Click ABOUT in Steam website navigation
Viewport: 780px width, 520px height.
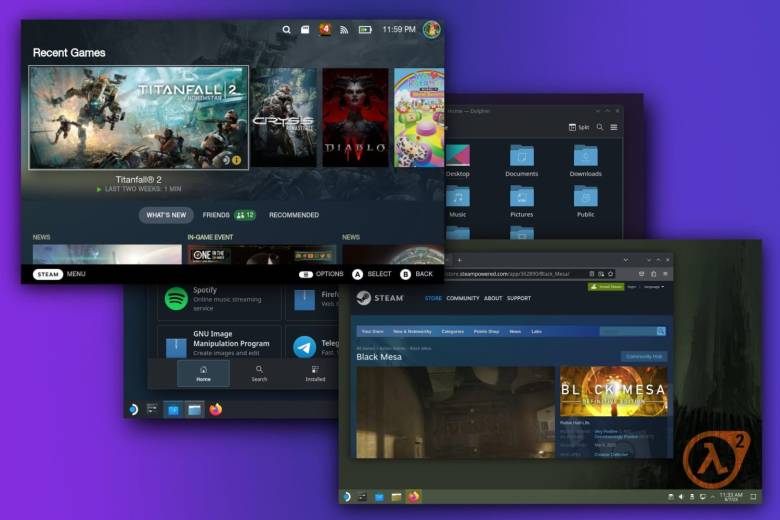click(493, 298)
